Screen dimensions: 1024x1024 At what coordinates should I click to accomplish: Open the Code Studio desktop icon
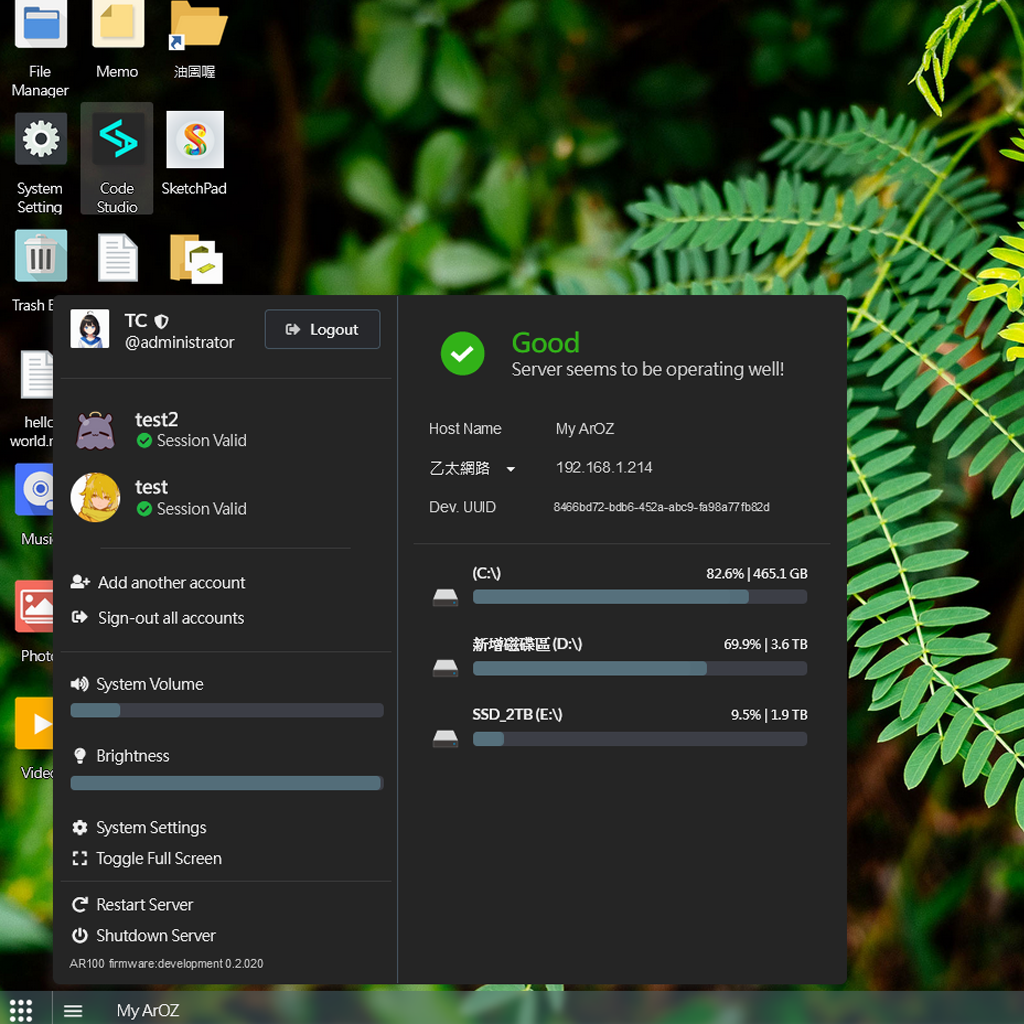coord(117,141)
